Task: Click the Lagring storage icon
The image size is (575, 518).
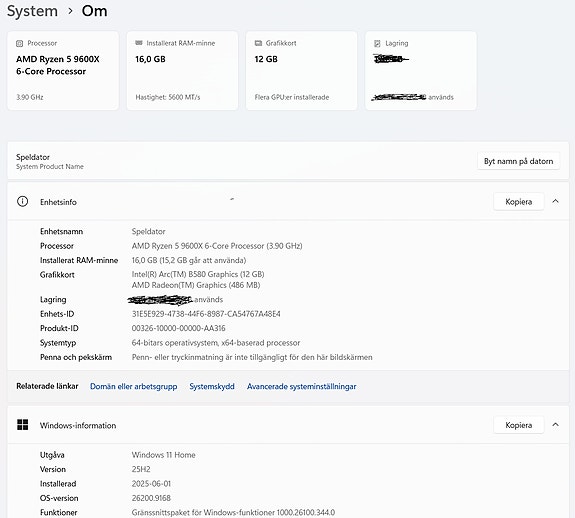Action: click(x=377, y=43)
